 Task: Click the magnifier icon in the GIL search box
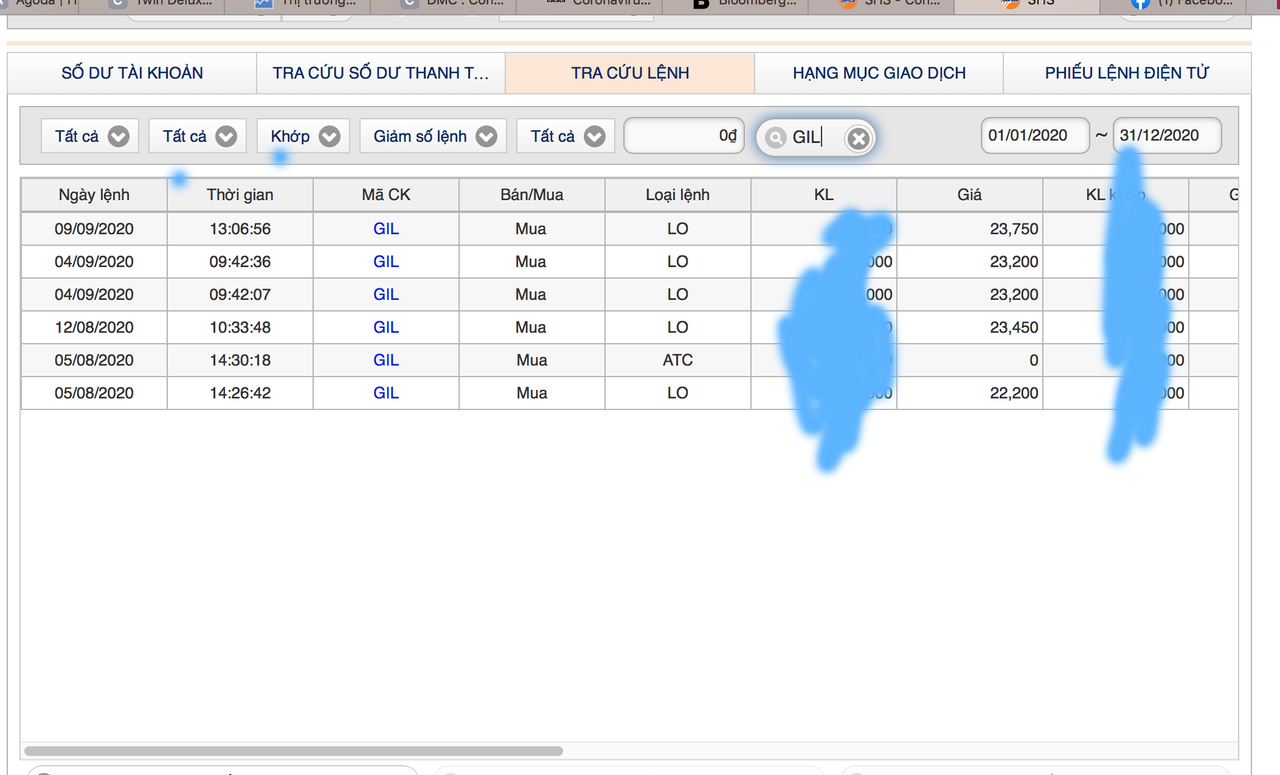(776, 138)
